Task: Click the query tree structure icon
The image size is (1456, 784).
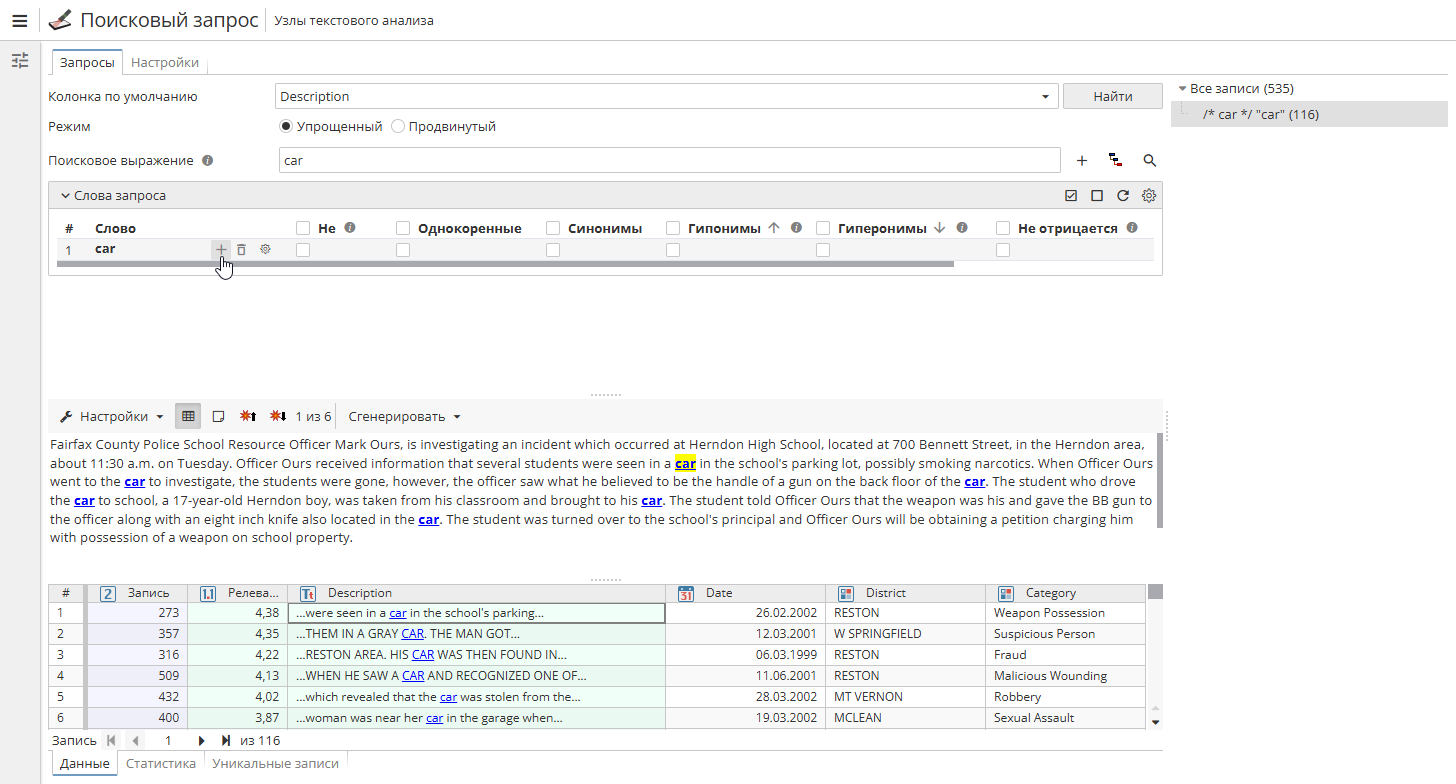Action: click(1115, 160)
